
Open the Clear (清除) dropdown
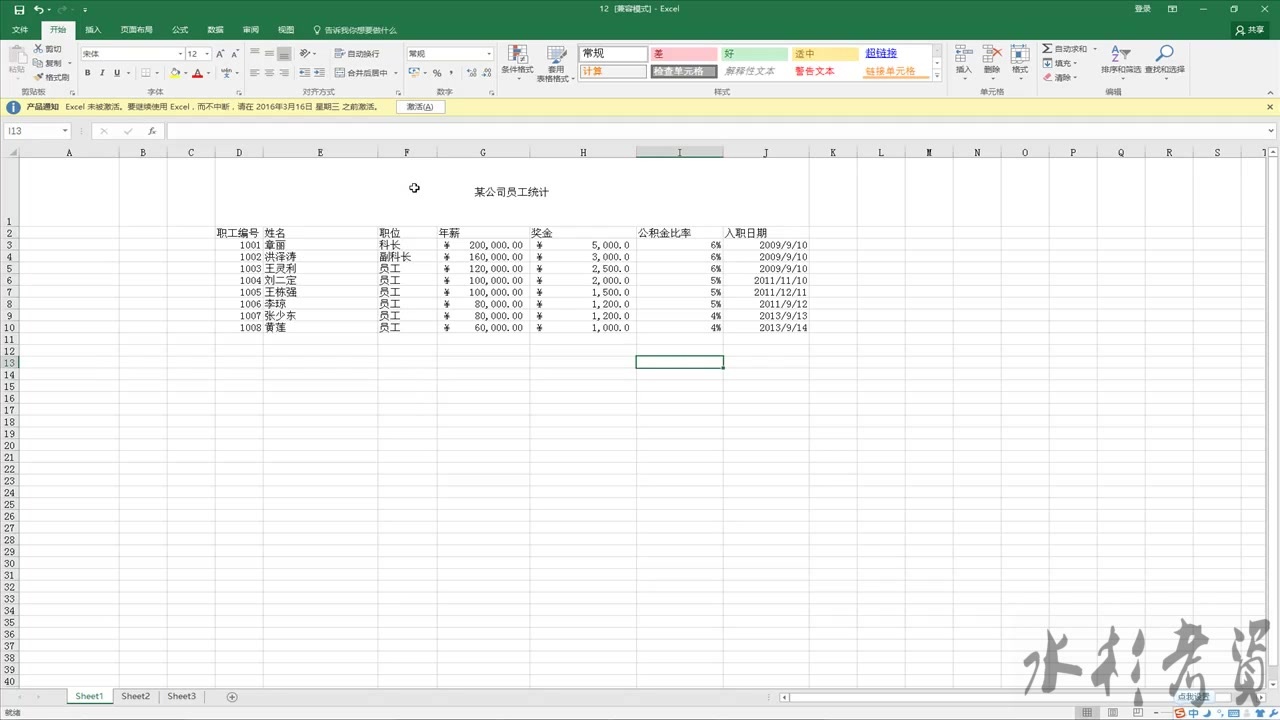coord(1061,77)
